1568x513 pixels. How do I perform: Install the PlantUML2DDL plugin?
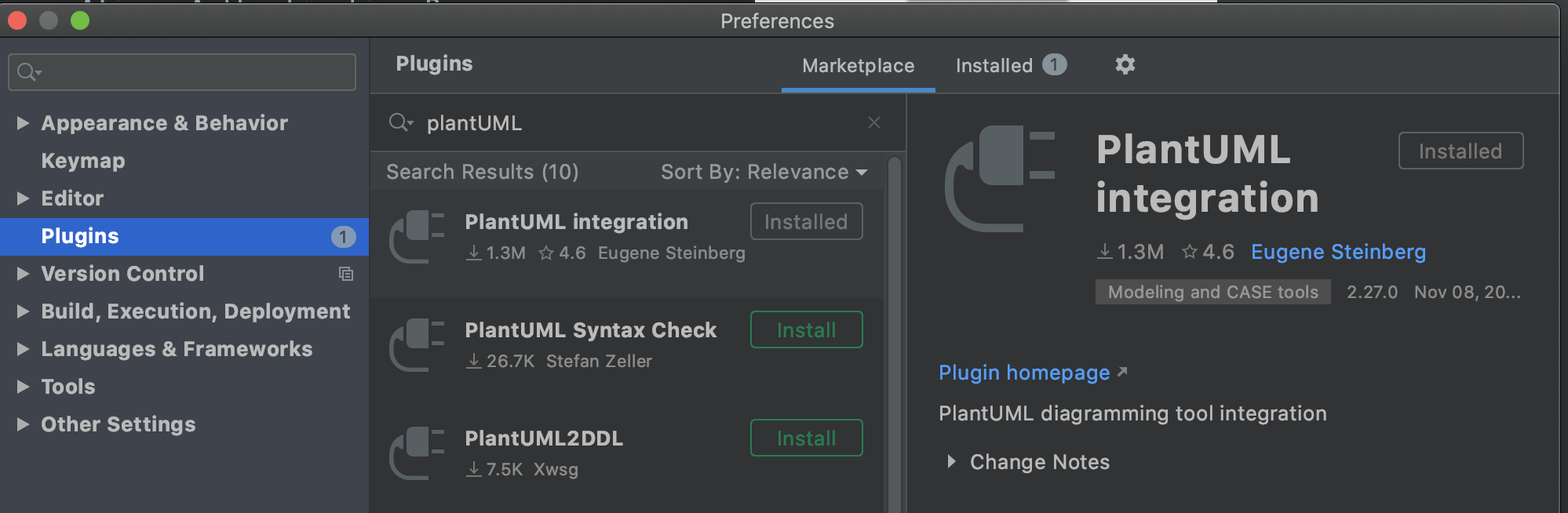coord(806,438)
